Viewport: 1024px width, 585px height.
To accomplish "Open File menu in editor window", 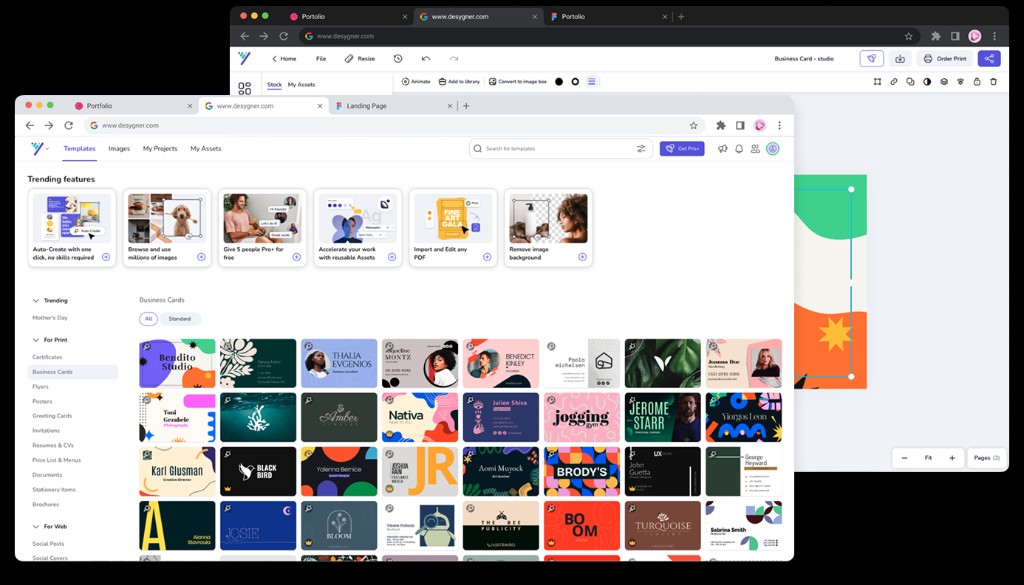I will click(x=321, y=59).
